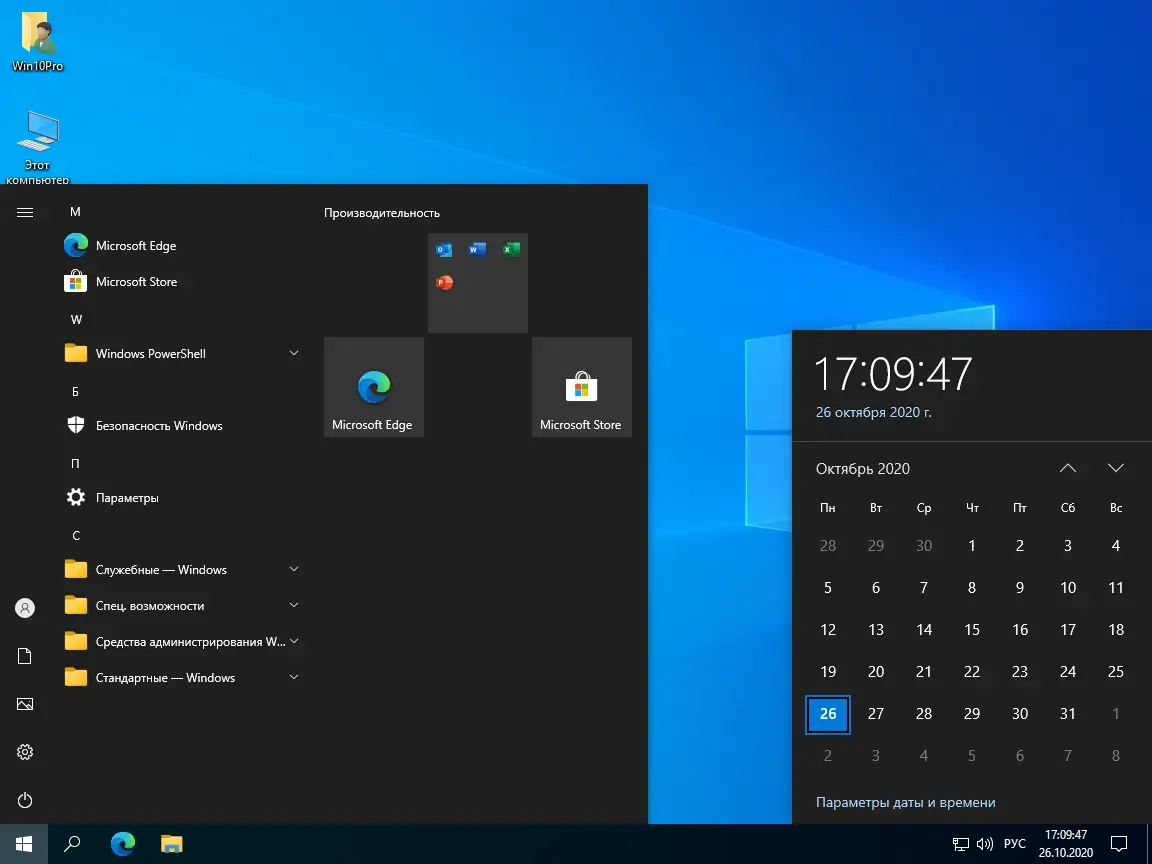
Task: Open the Action Center icon in the tray
Action: [x=1119, y=843]
